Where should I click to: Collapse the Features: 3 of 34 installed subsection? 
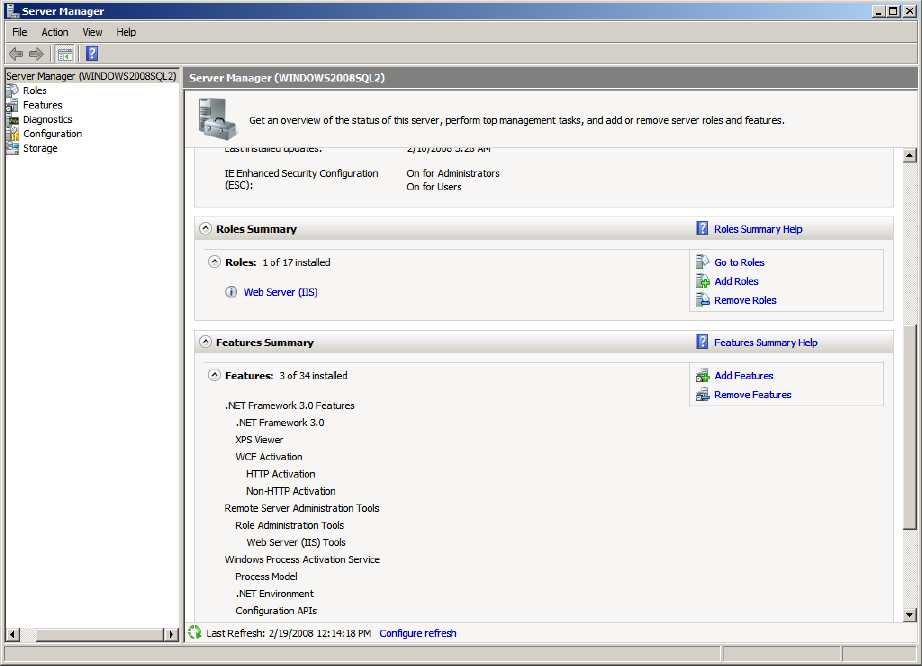coord(215,375)
